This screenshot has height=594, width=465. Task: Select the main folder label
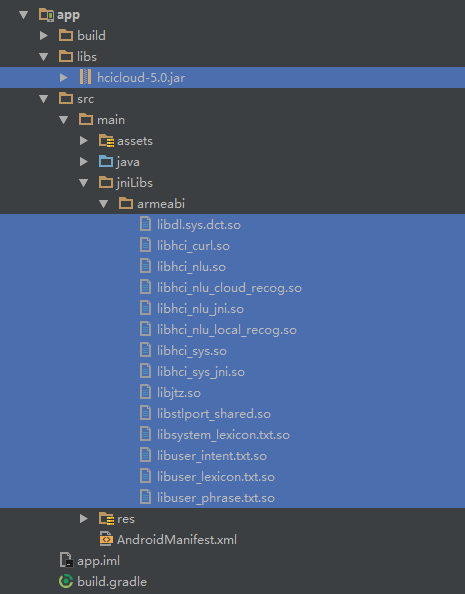[x=111, y=120]
